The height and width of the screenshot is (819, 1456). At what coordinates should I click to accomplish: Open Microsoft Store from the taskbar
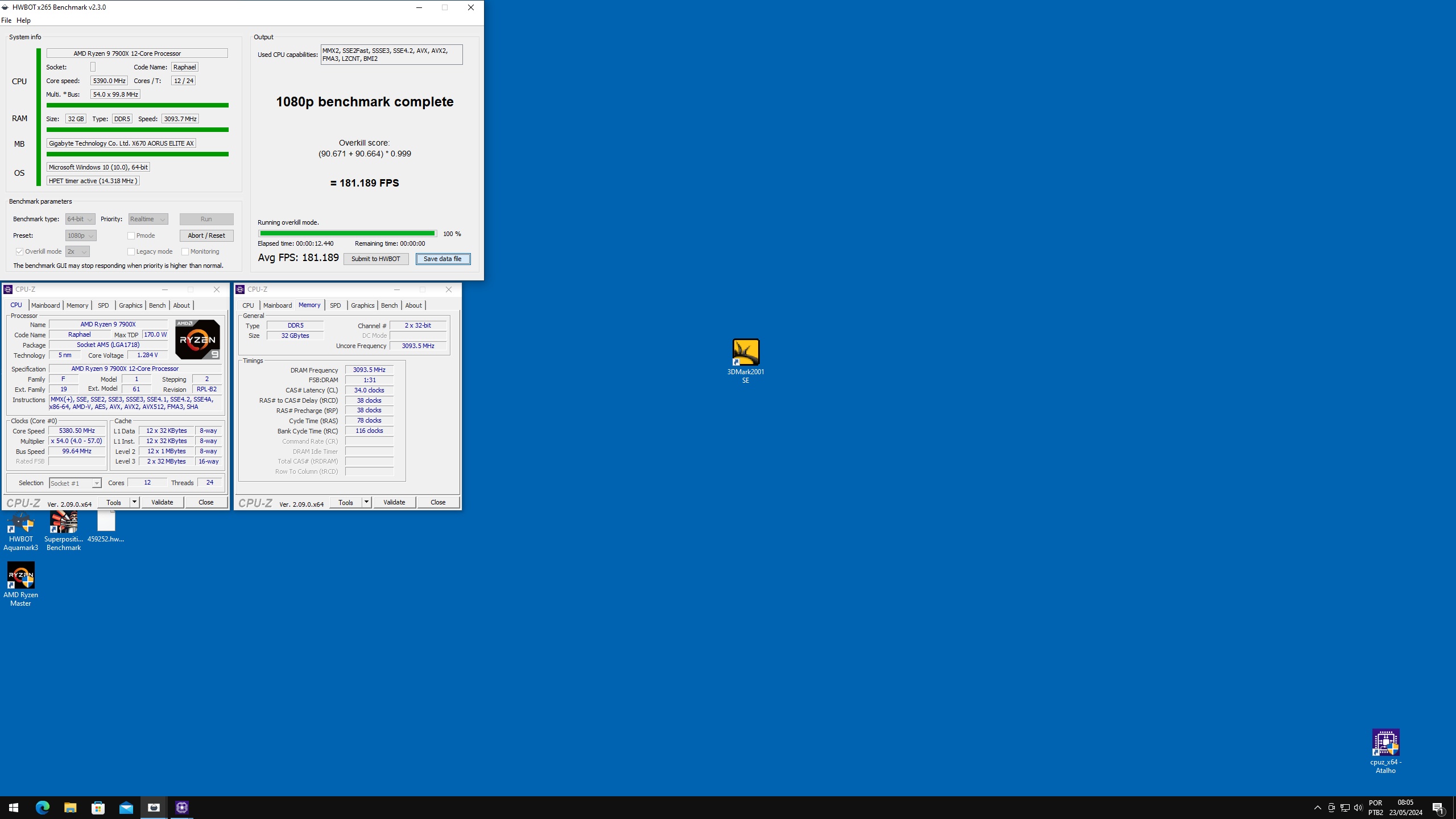[98, 807]
